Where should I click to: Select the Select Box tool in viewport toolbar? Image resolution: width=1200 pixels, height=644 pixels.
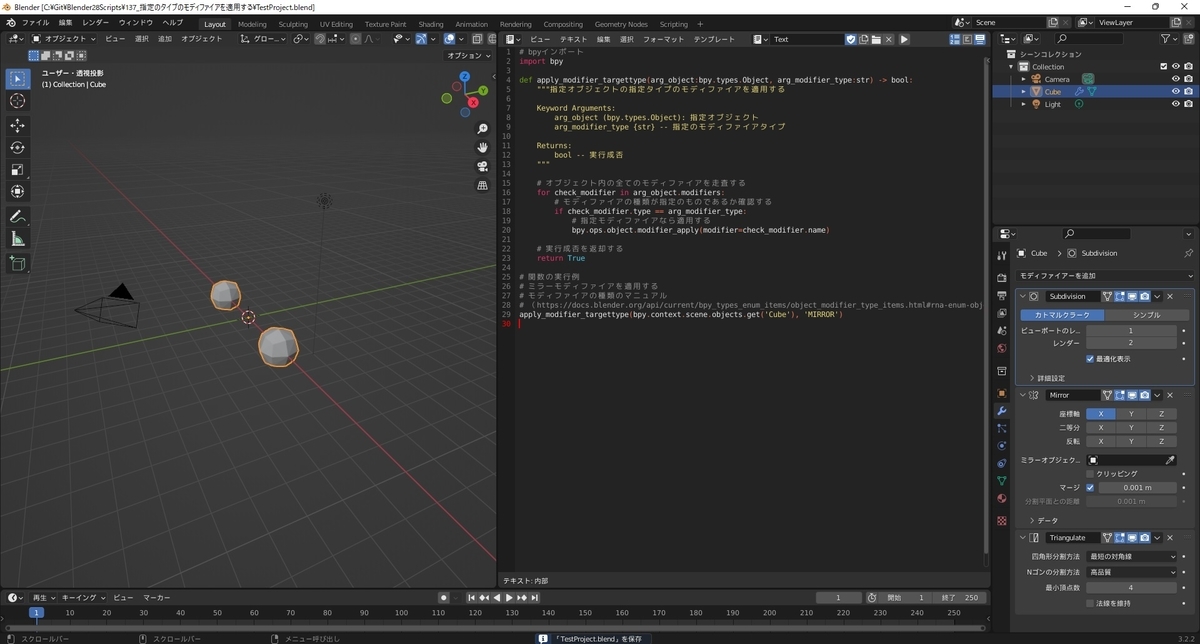[x=18, y=78]
